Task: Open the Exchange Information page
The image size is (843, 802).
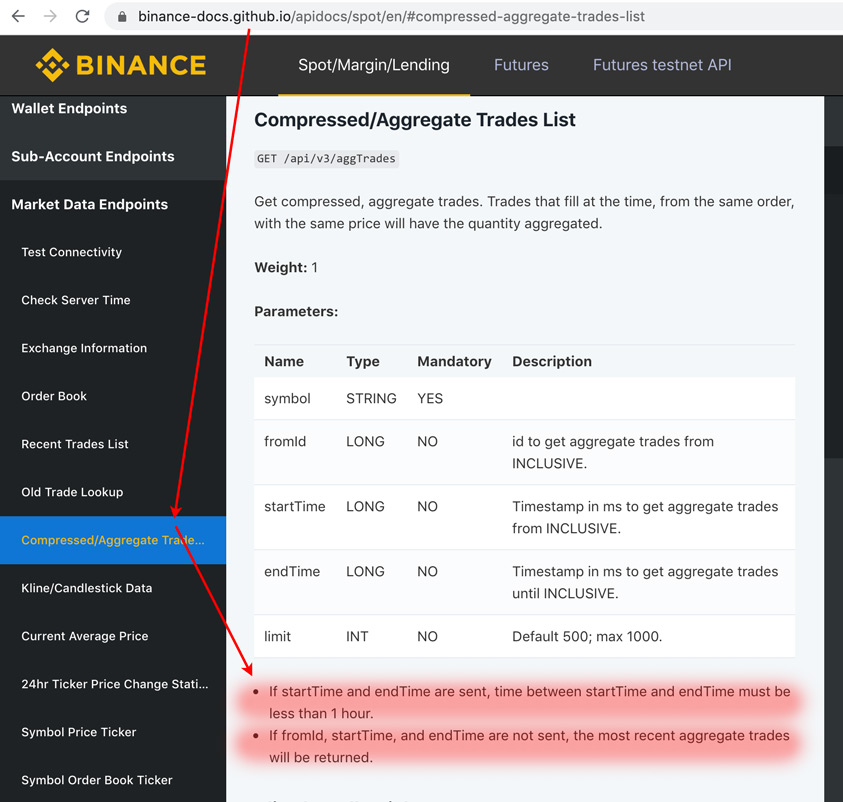Action: pyautogui.click(x=82, y=348)
